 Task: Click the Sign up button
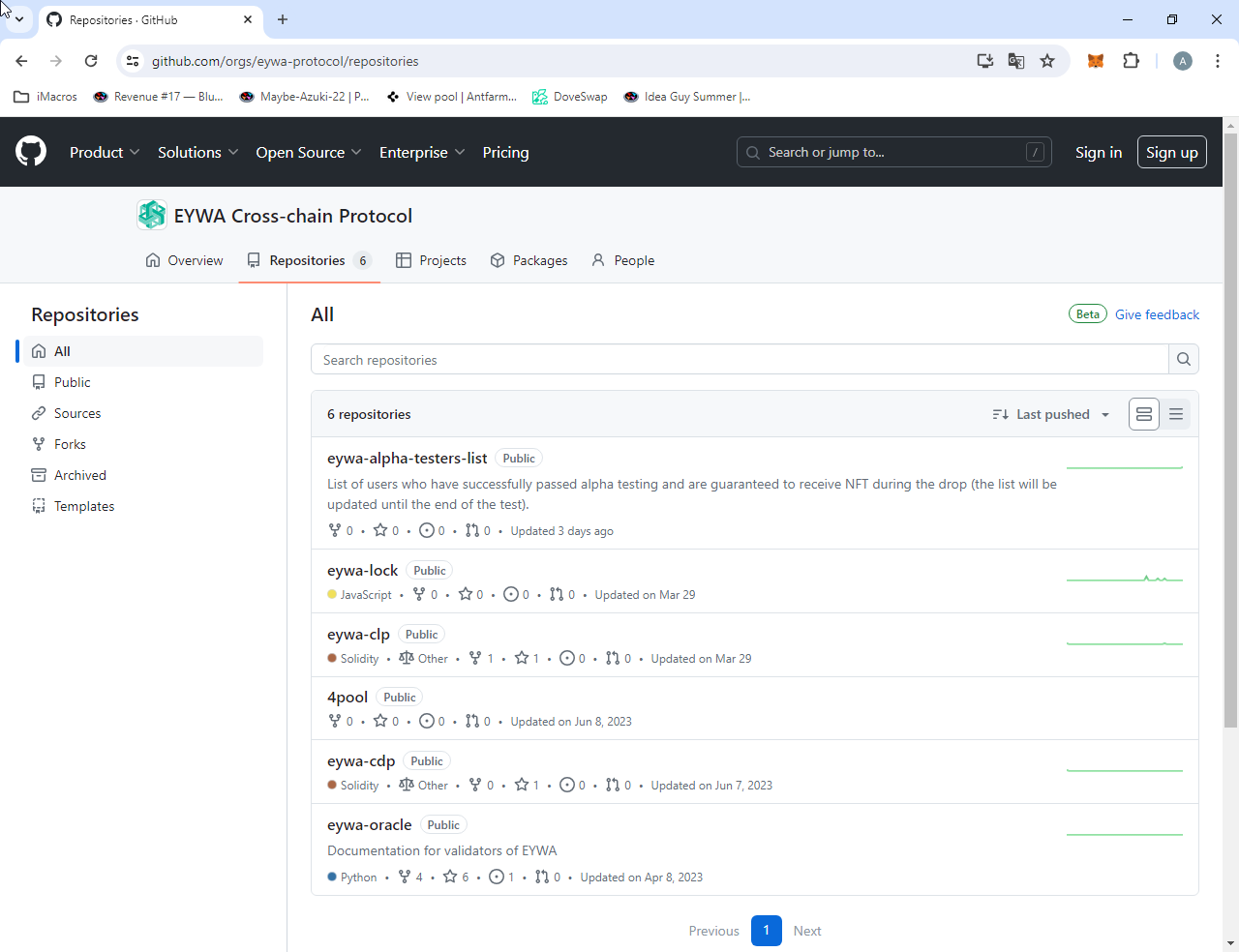[x=1171, y=152]
